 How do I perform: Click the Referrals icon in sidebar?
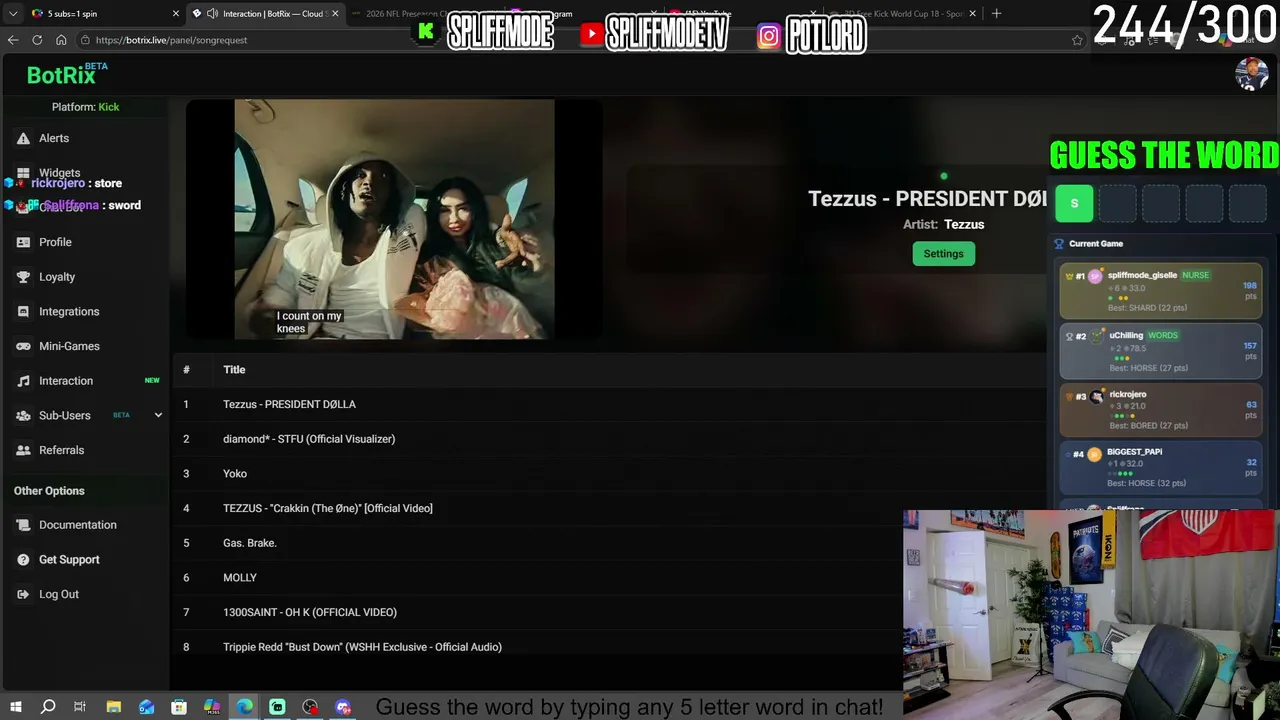pos(23,450)
